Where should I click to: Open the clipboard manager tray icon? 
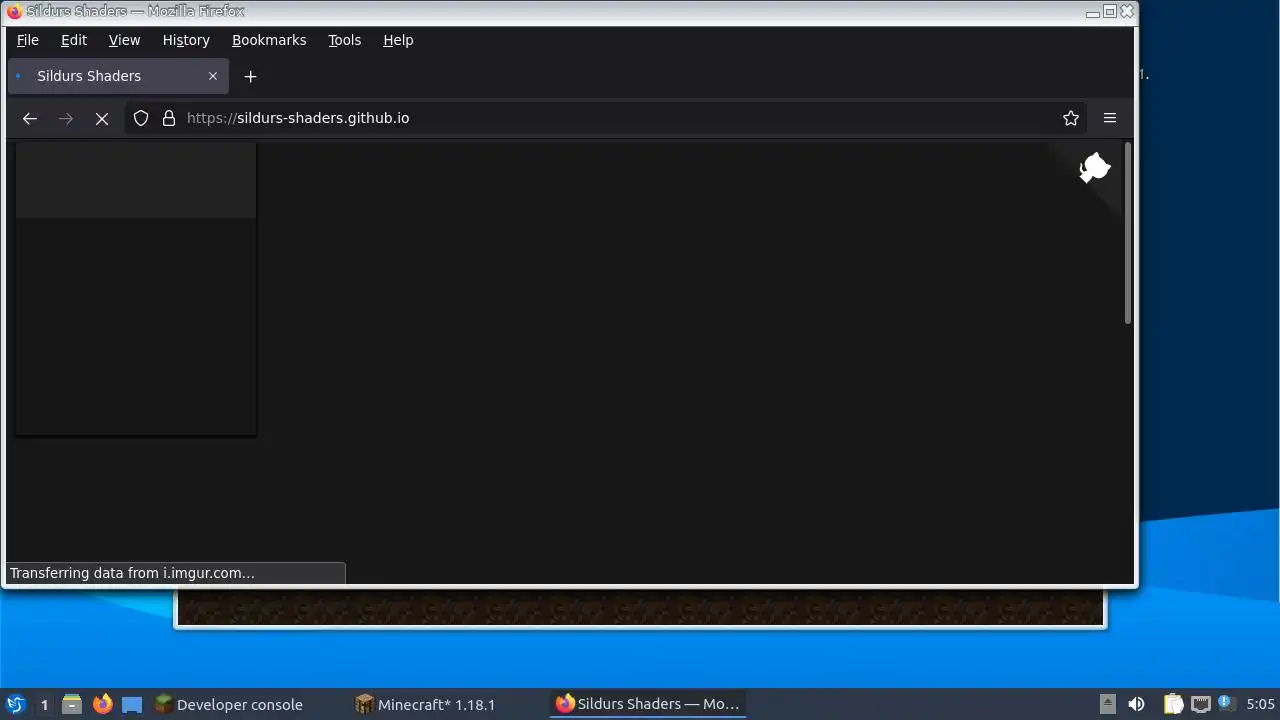pos(1173,705)
